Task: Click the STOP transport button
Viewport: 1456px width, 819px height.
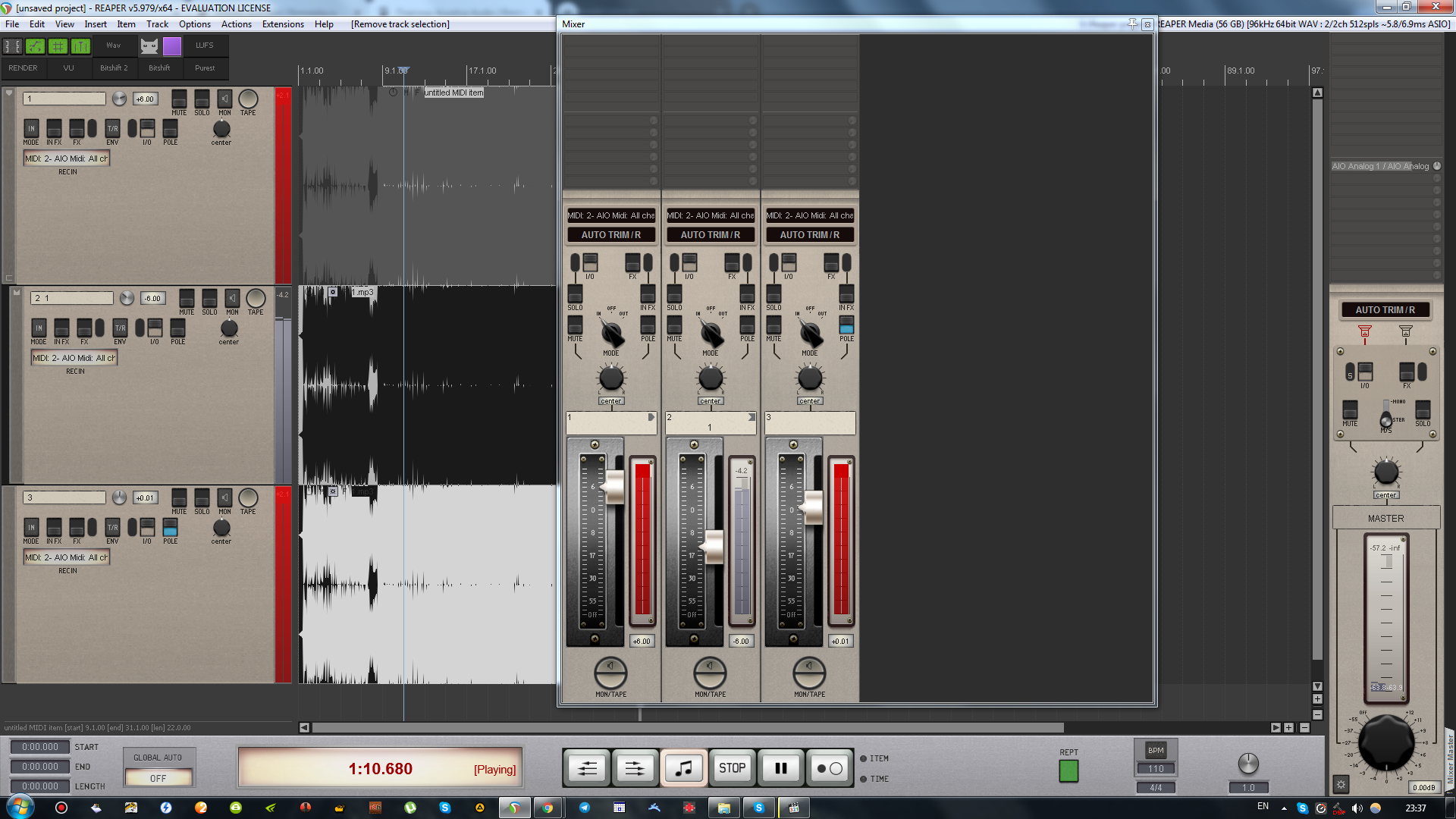Action: point(732,768)
